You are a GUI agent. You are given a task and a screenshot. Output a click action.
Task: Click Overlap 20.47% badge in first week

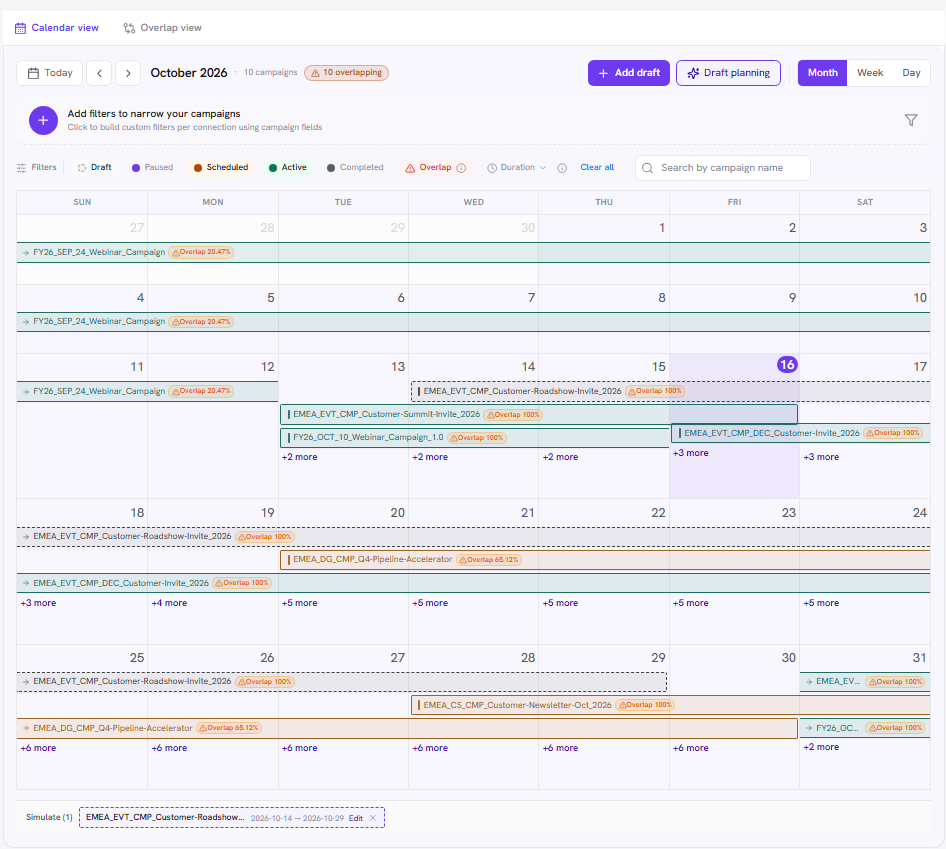click(201, 252)
